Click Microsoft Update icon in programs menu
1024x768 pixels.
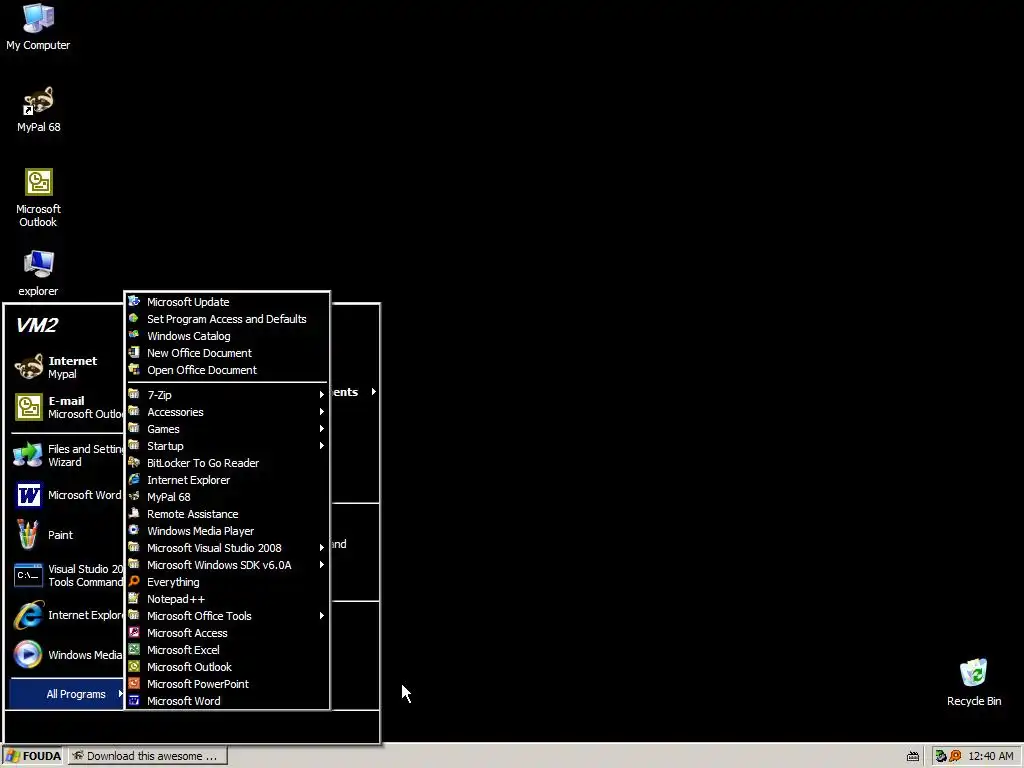pos(134,301)
